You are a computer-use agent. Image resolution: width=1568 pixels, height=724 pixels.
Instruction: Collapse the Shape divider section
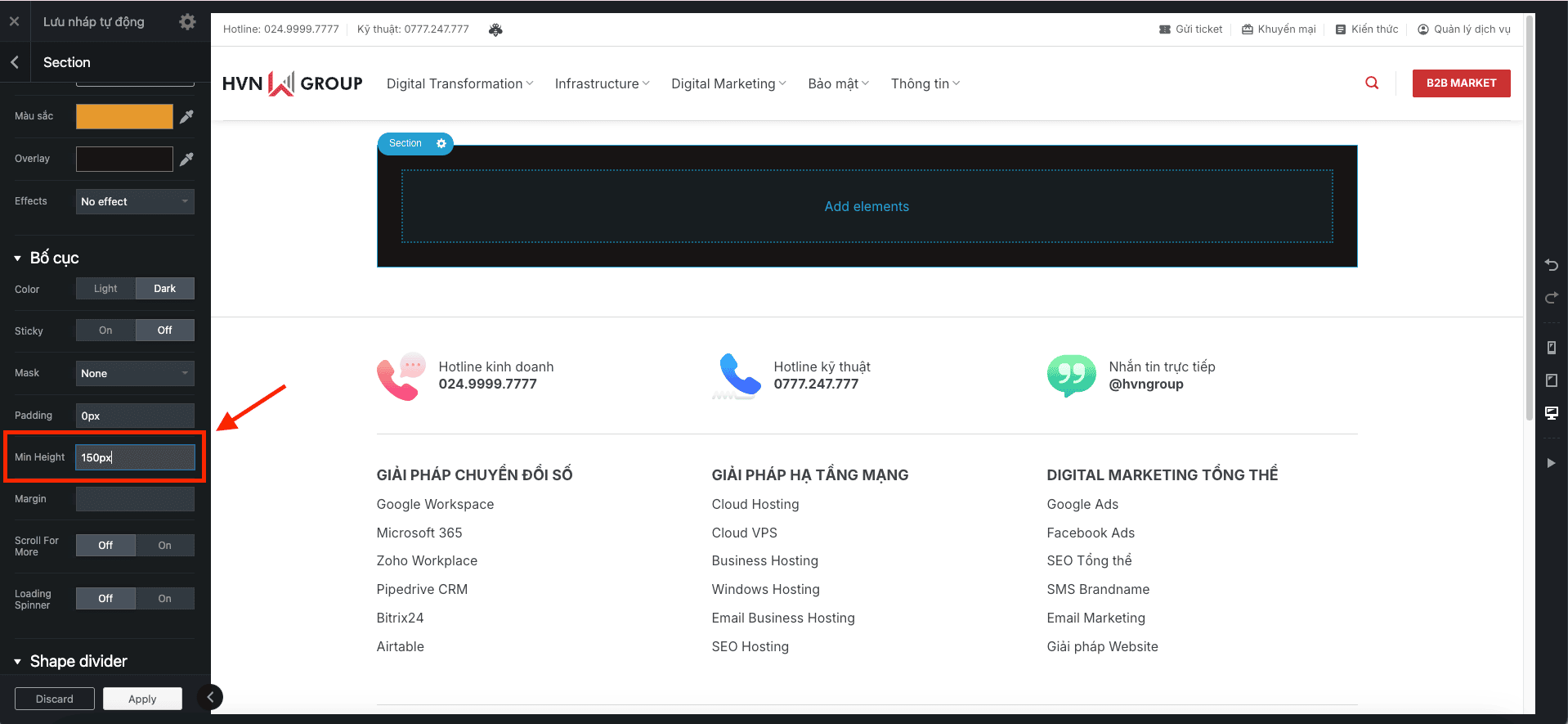pos(18,662)
